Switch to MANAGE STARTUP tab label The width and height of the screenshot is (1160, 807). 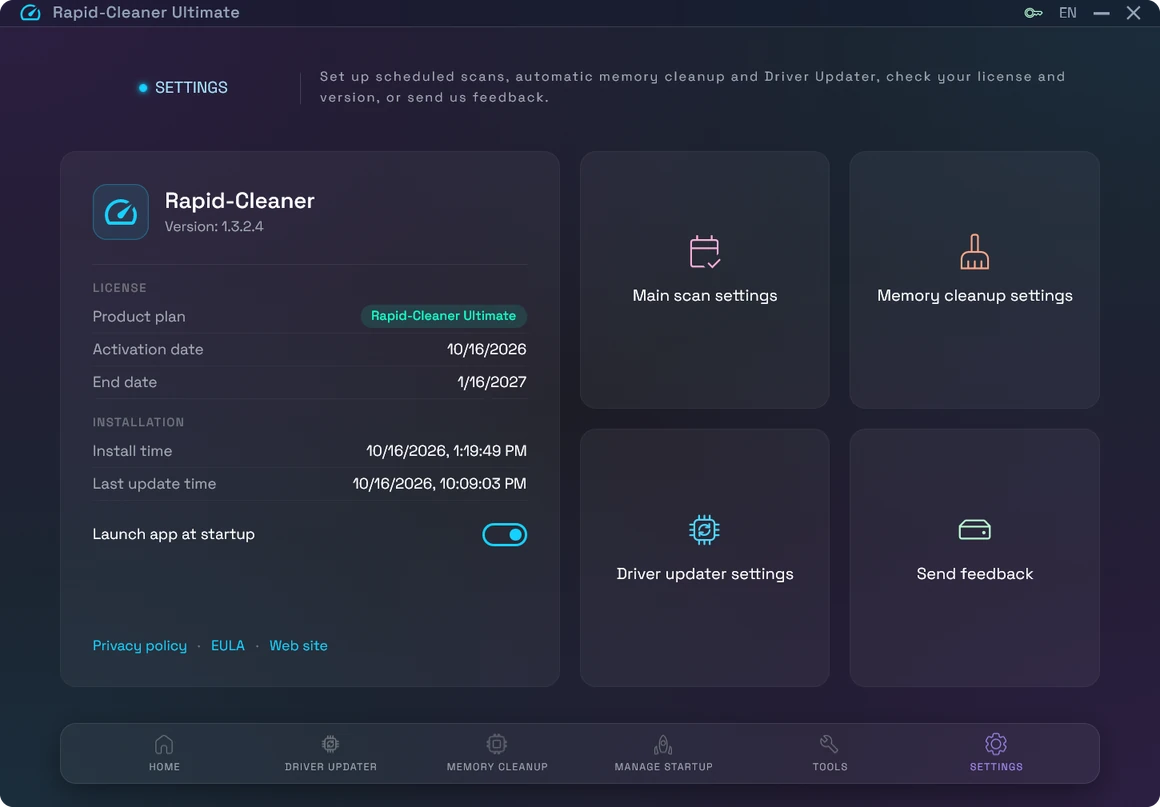[x=664, y=767]
